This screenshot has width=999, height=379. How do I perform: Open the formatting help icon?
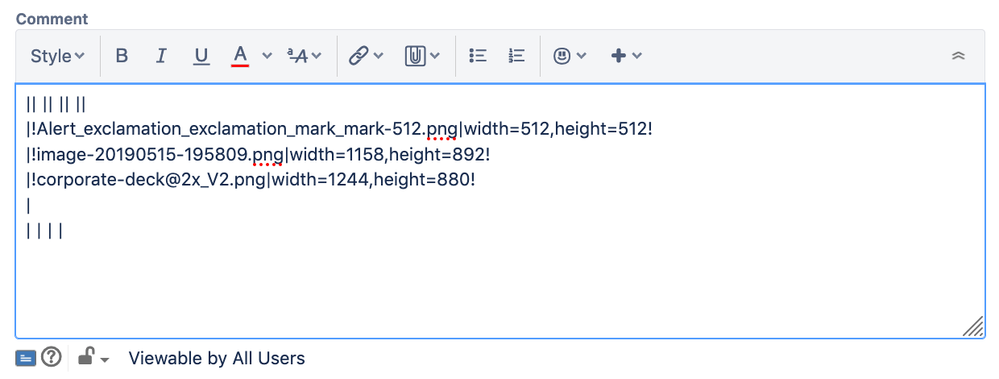[x=51, y=358]
